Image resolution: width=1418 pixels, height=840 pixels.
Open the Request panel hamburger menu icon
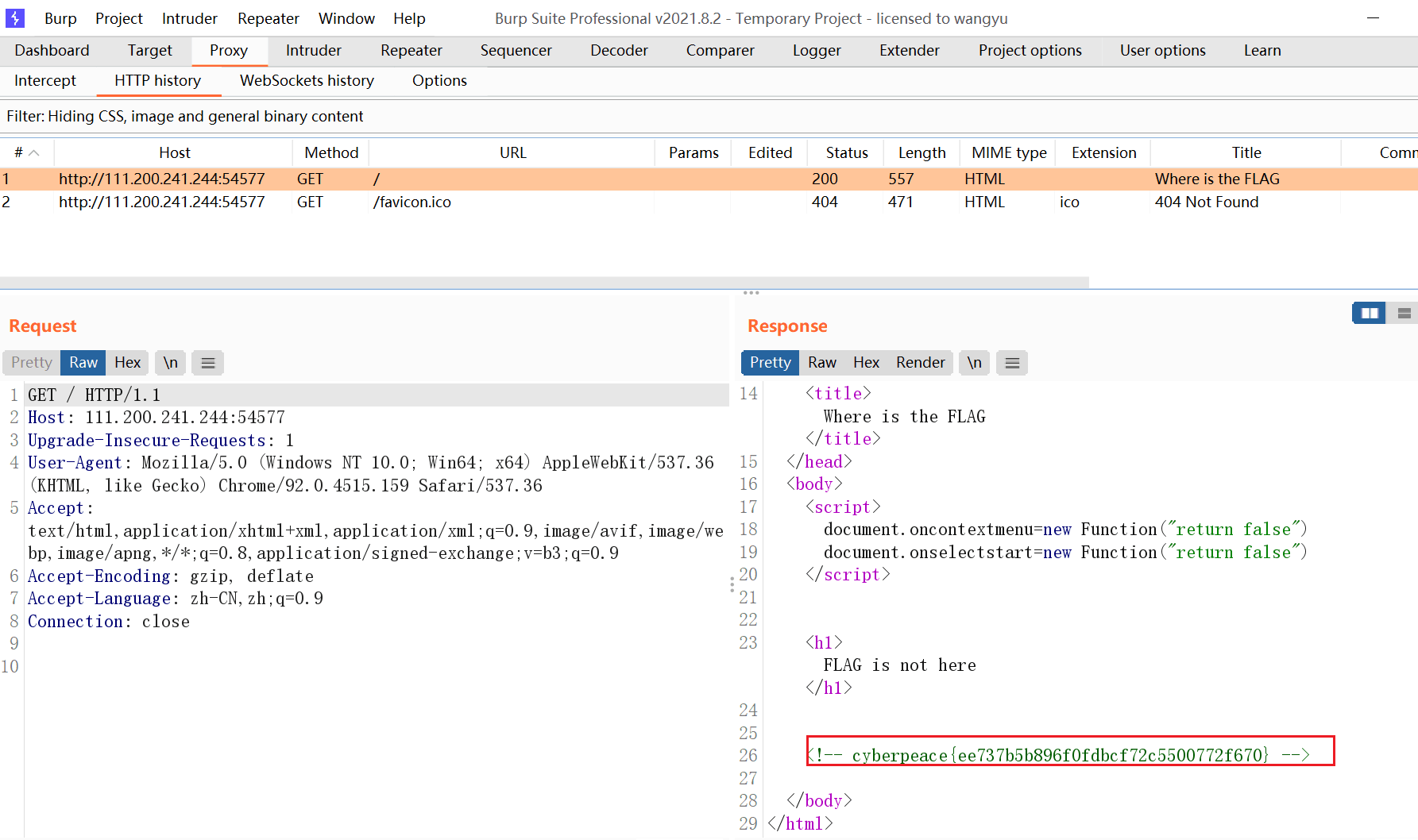point(208,363)
